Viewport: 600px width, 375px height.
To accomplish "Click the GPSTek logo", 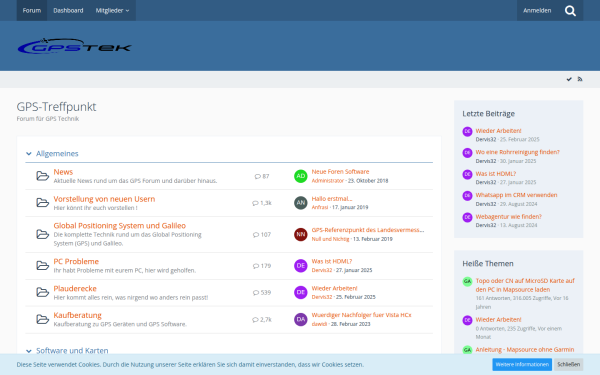I will point(75,46).
